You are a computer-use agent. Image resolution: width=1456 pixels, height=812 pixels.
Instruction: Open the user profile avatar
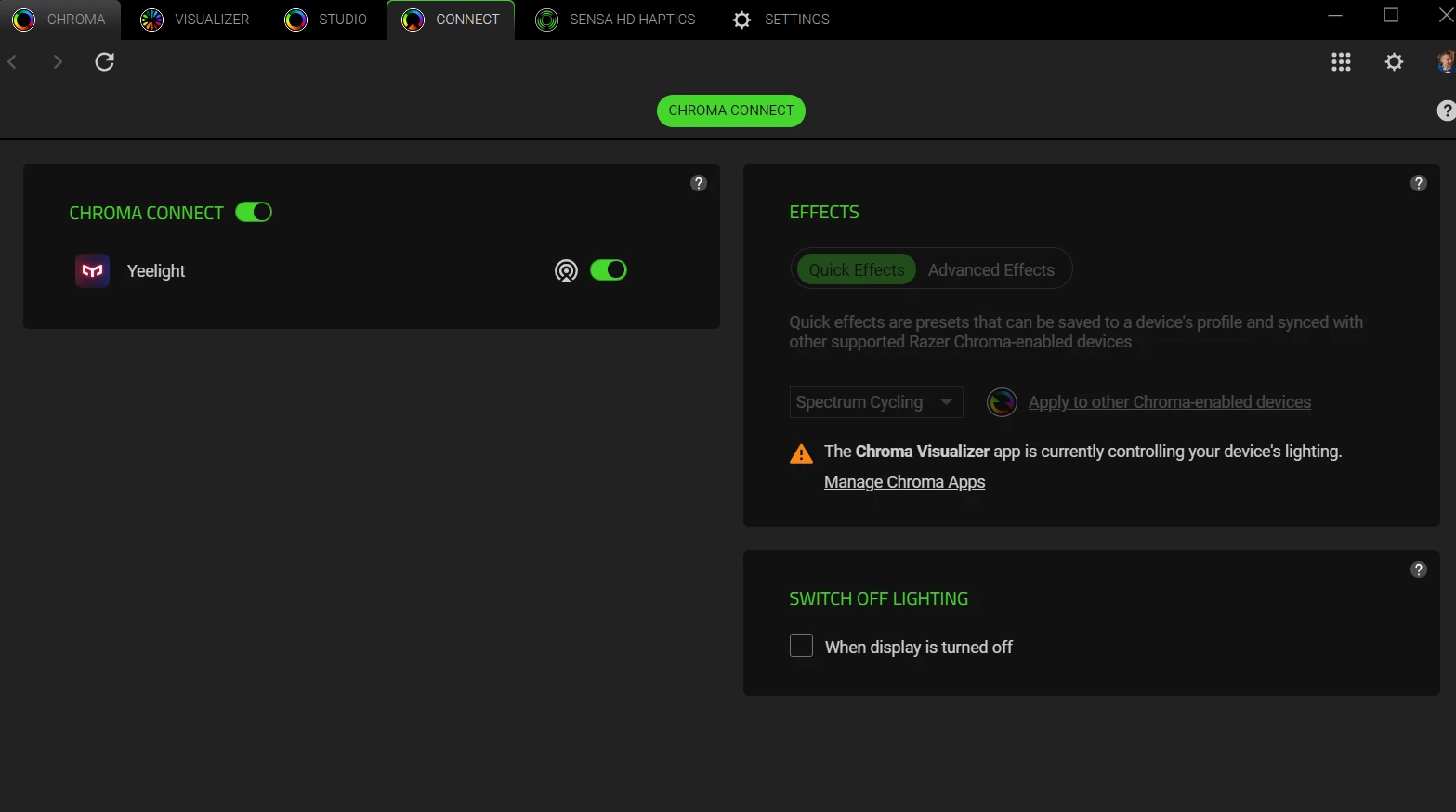coord(1446,62)
